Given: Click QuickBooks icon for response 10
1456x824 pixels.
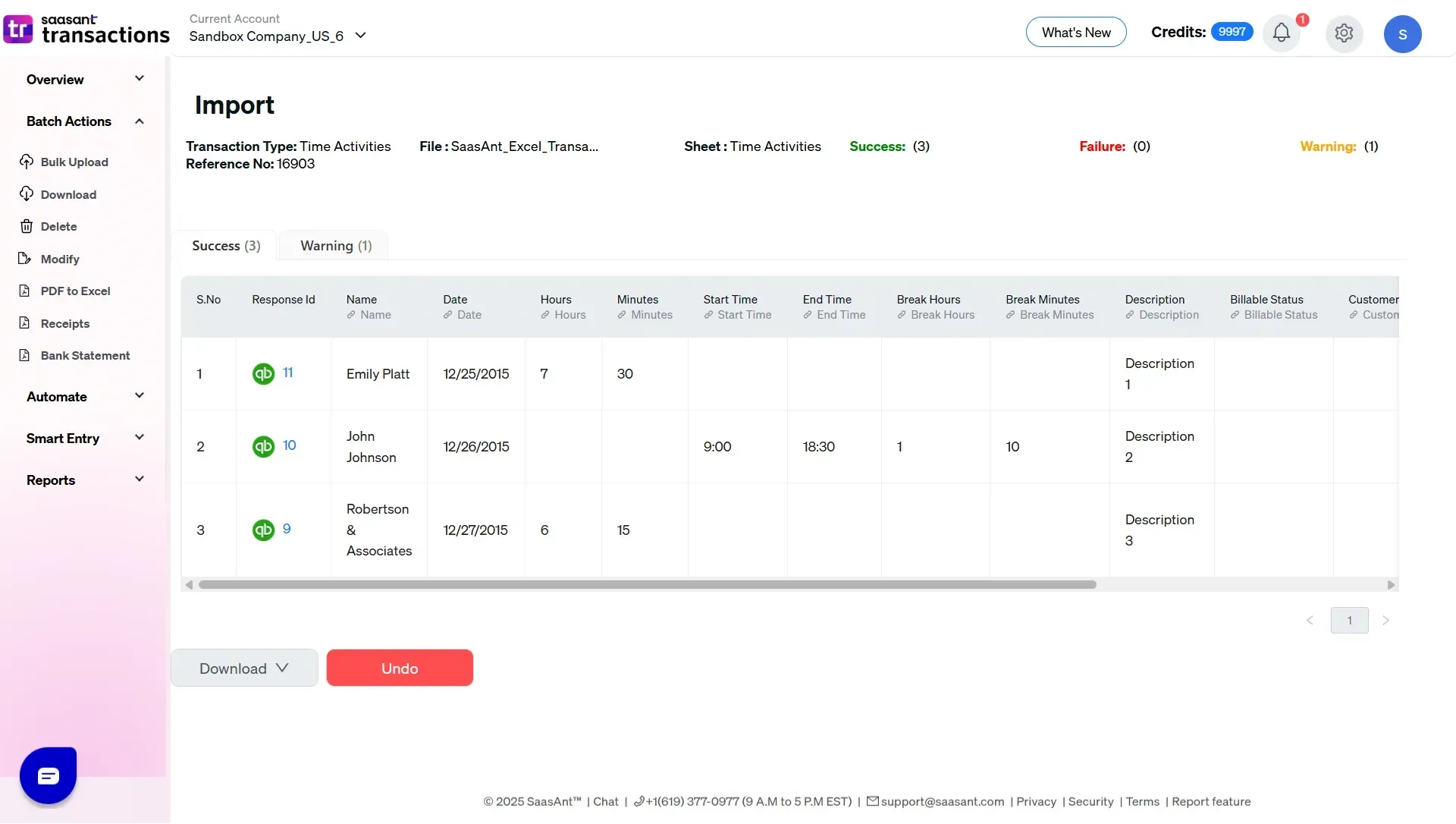Looking at the screenshot, I should pyautogui.click(x=263, y=446).
